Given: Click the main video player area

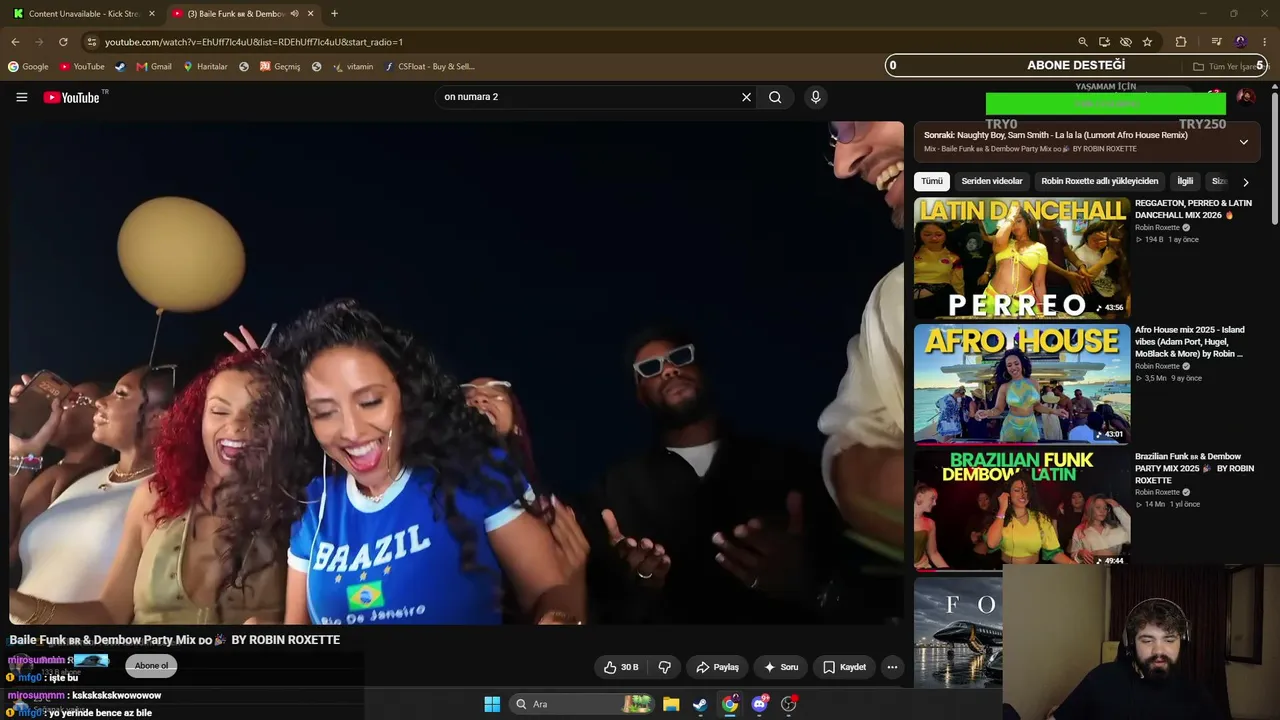Looking at the screenshot, I should [x=456, y=373].
